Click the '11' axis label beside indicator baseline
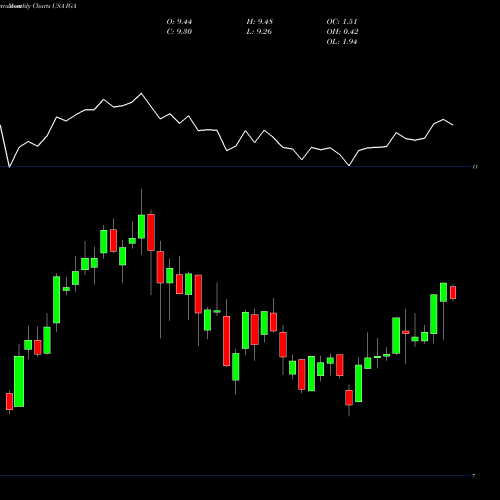Image resolution: width=500 pixels, height=500 pixels. tap(475, 167)
